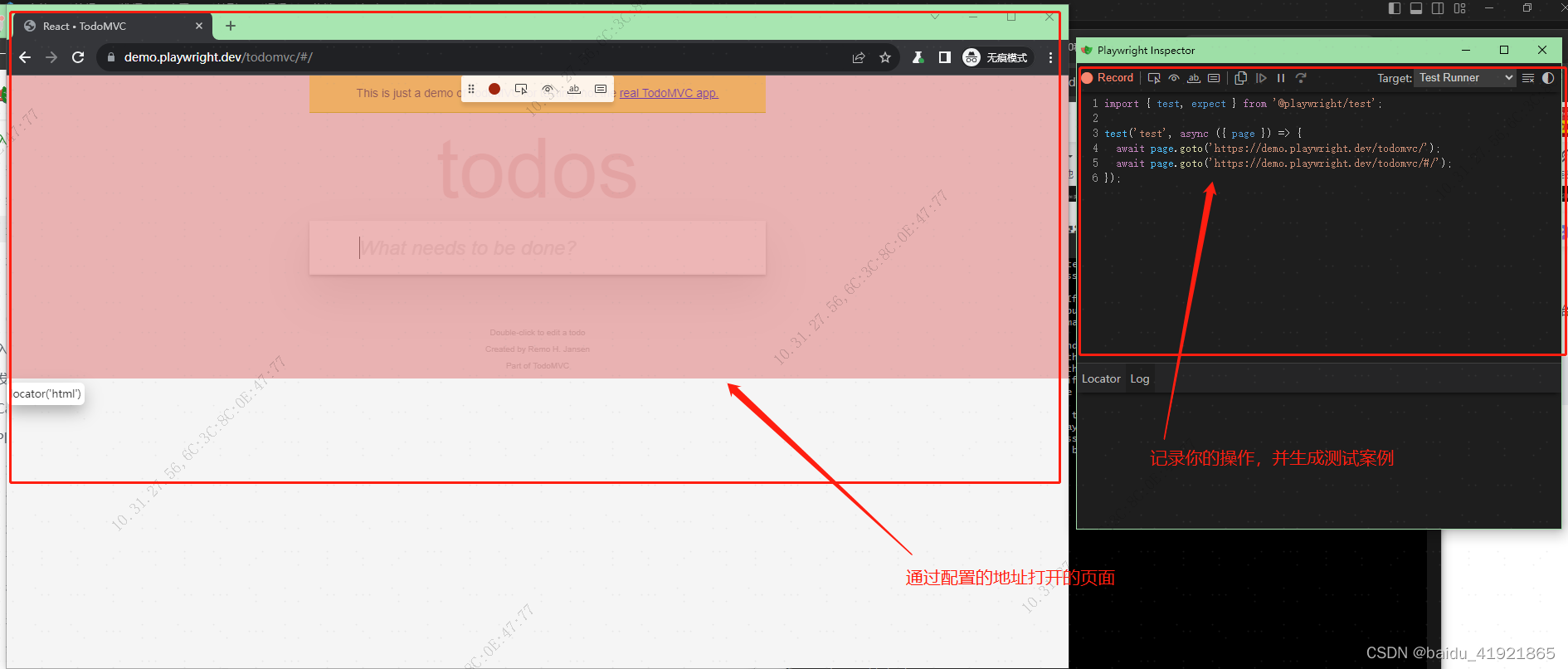Bookmark this page with the star icon
This screenshot has width=1568, height=669.
(x=885, y=57)
